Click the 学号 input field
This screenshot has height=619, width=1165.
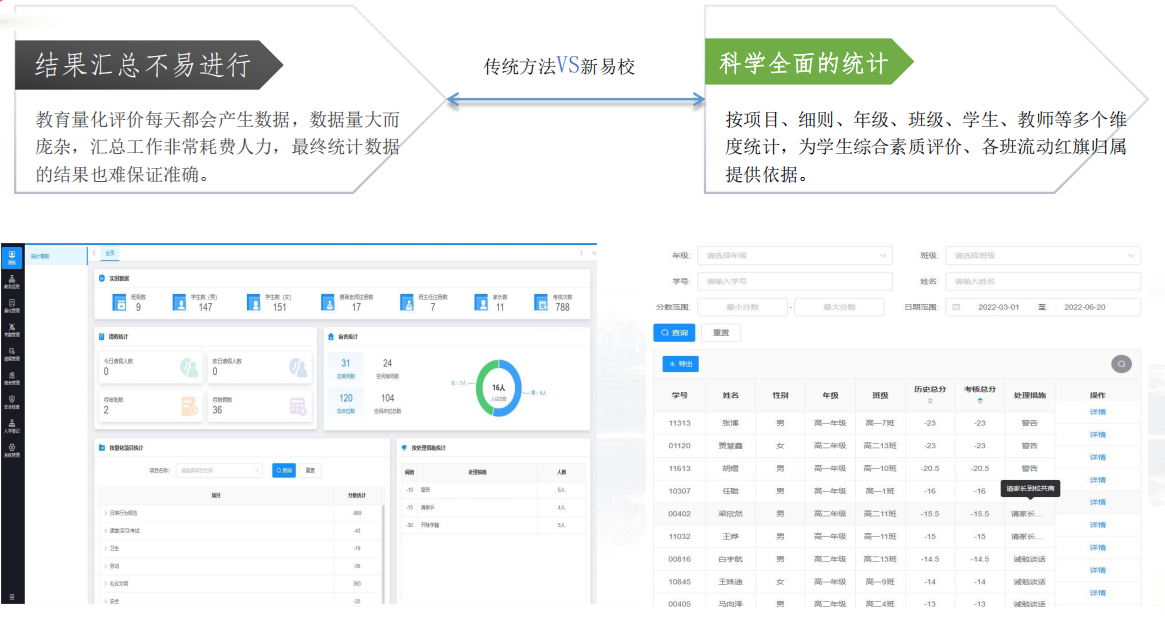point(793,281)
